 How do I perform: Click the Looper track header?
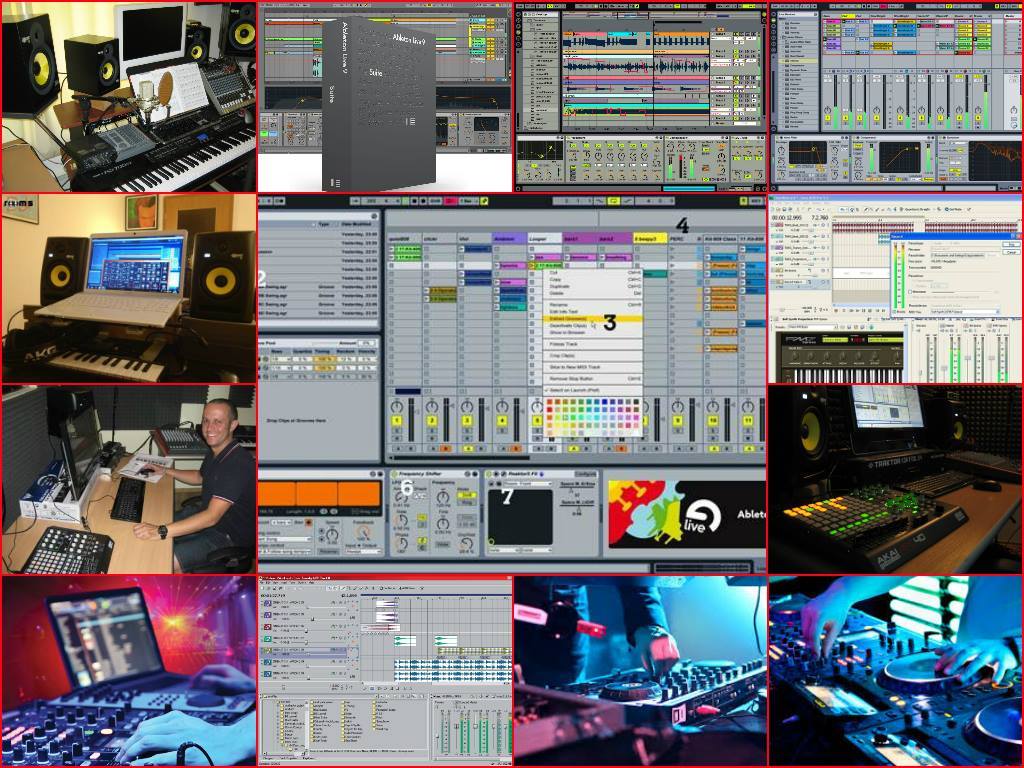pyautogui.click(x=545, y=239)
